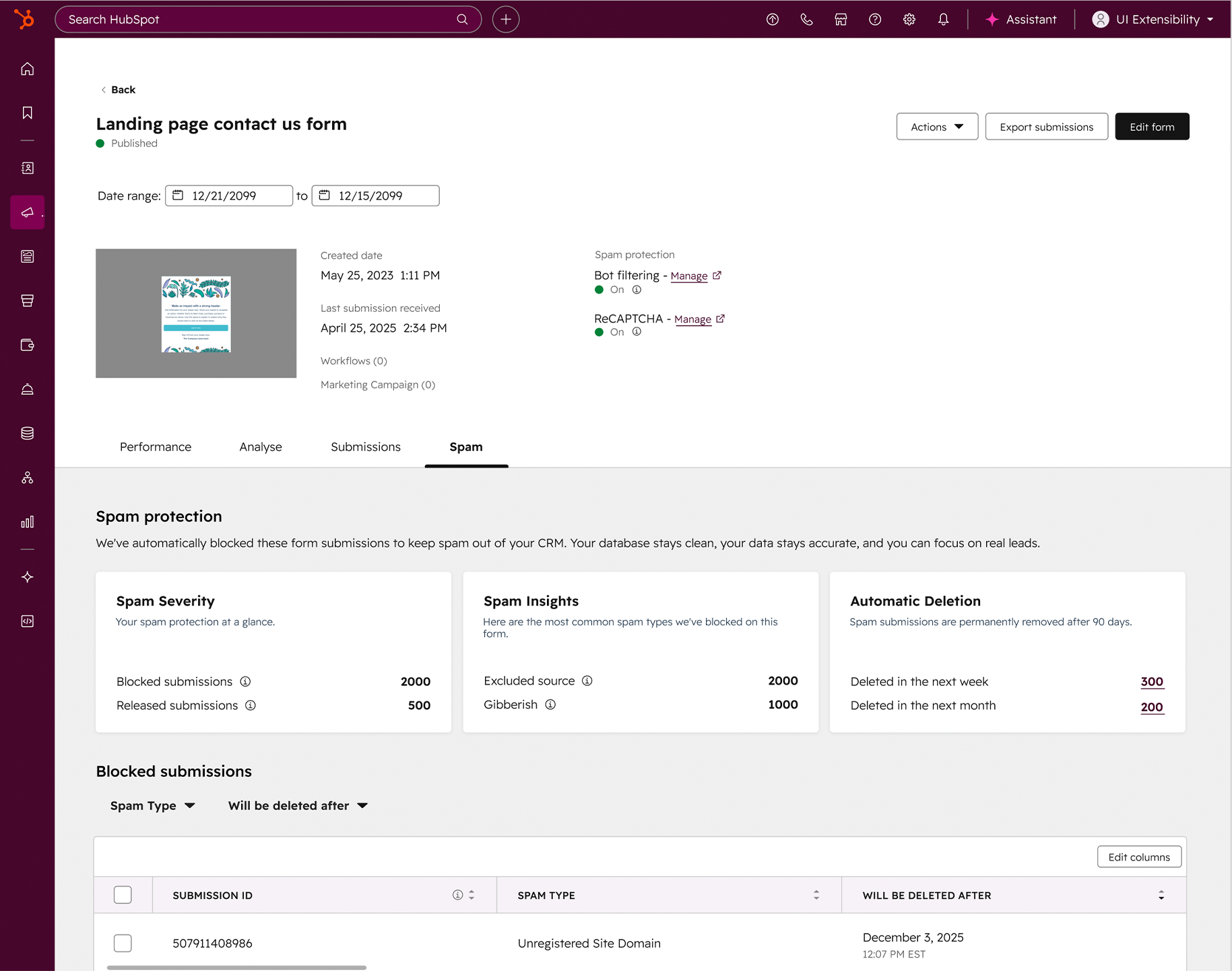Click the start date field 12/21/2099

pyautogui.click(x=229, y=195)
